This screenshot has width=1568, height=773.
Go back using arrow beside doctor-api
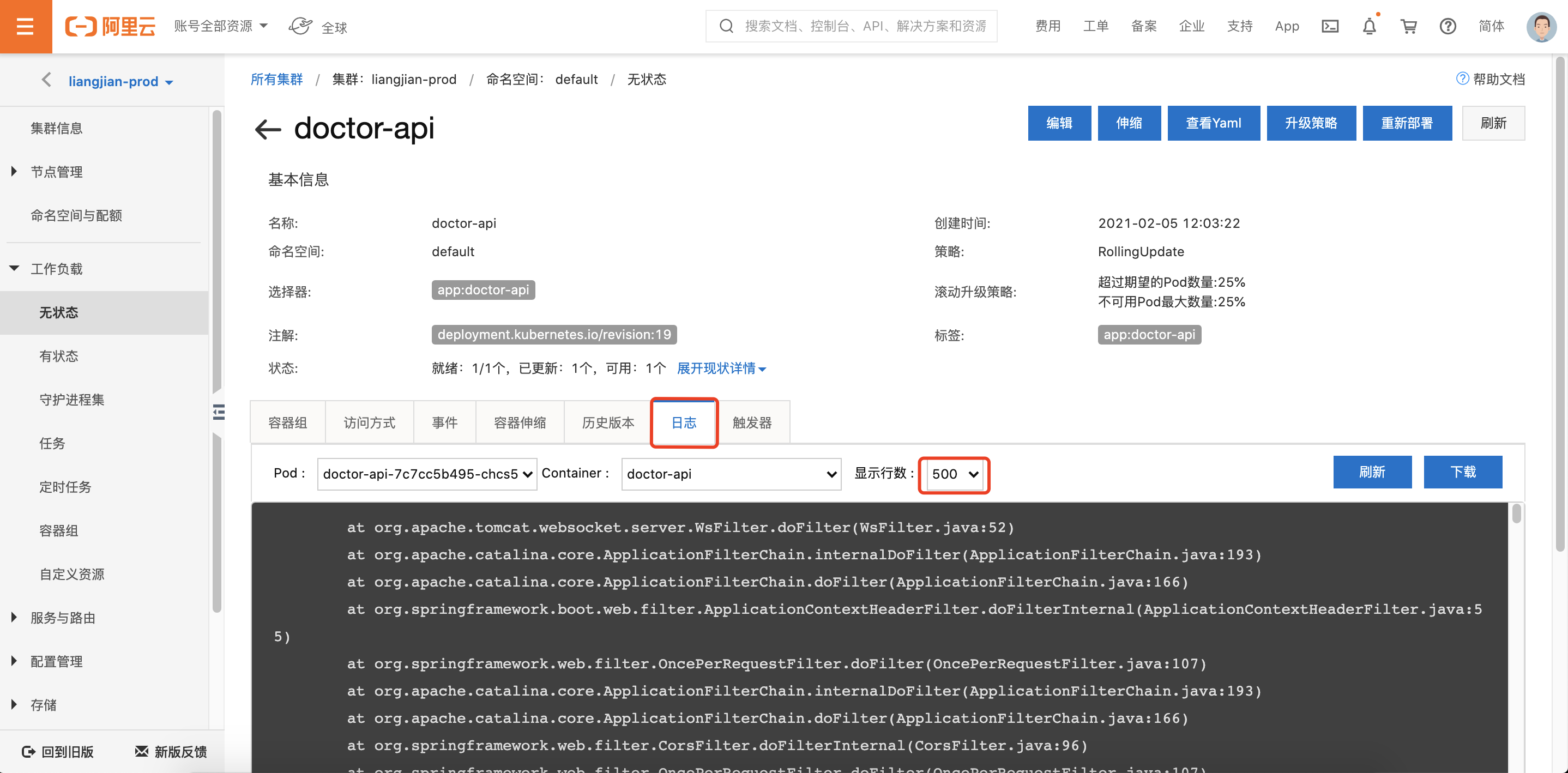pyautogui.click(x=268, y=129)
